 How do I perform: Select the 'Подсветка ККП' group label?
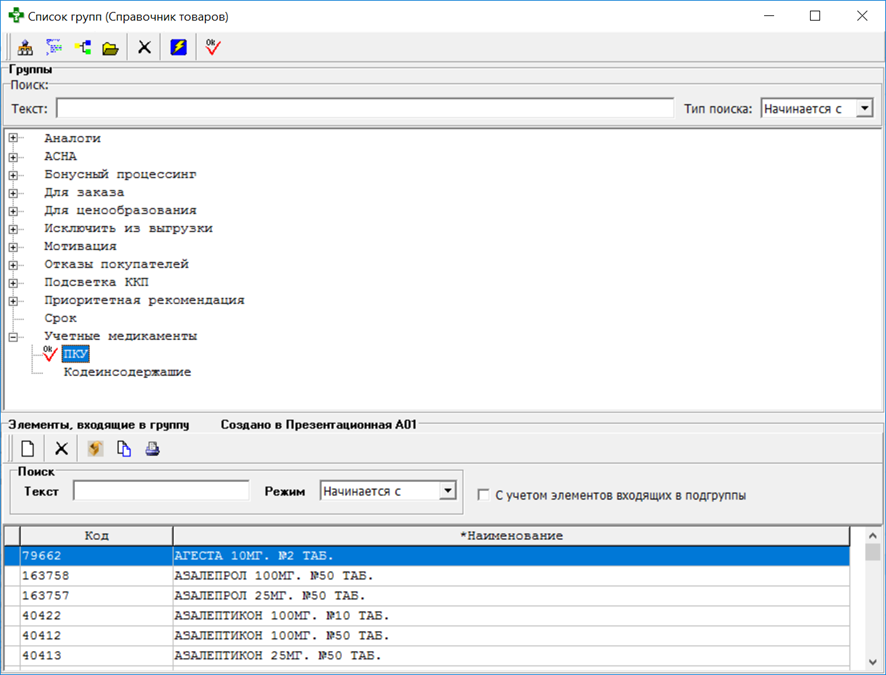[x=97, y=282]
